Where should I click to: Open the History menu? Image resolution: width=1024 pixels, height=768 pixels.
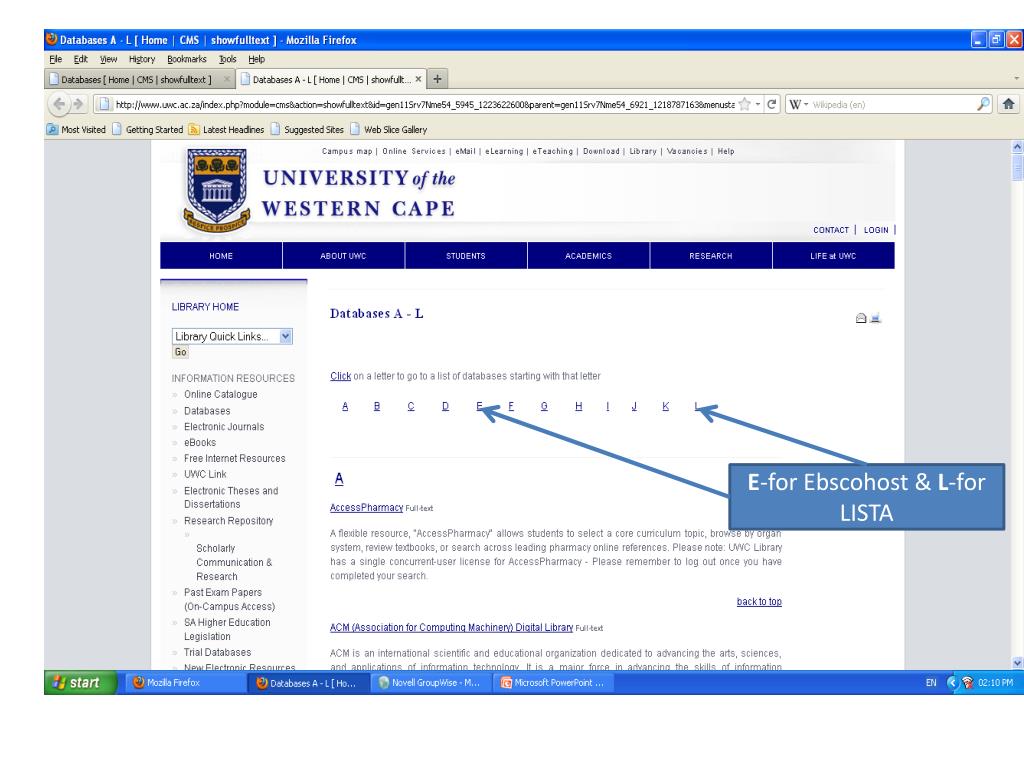click(x=142, y=59)
